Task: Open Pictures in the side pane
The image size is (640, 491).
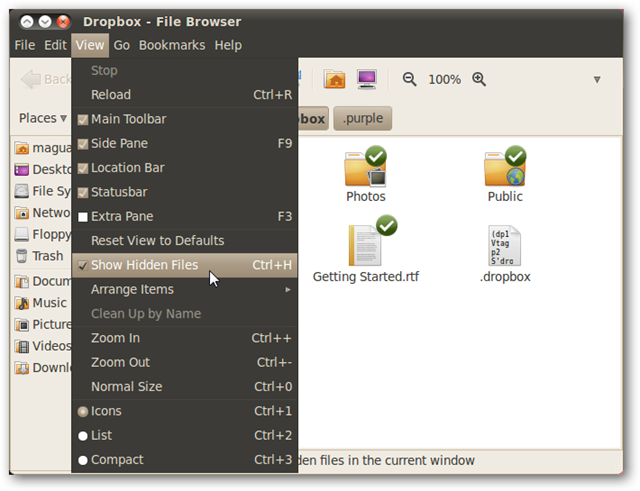Action: (42, 324)
